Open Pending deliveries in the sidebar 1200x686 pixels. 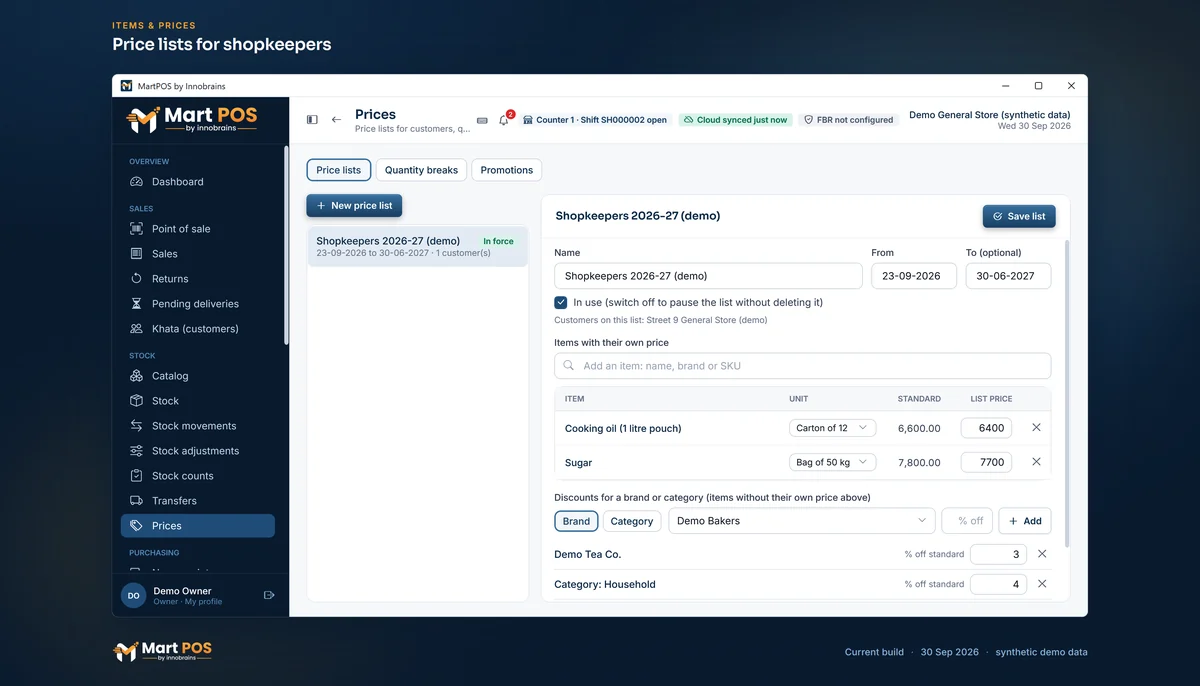(198, 304)
